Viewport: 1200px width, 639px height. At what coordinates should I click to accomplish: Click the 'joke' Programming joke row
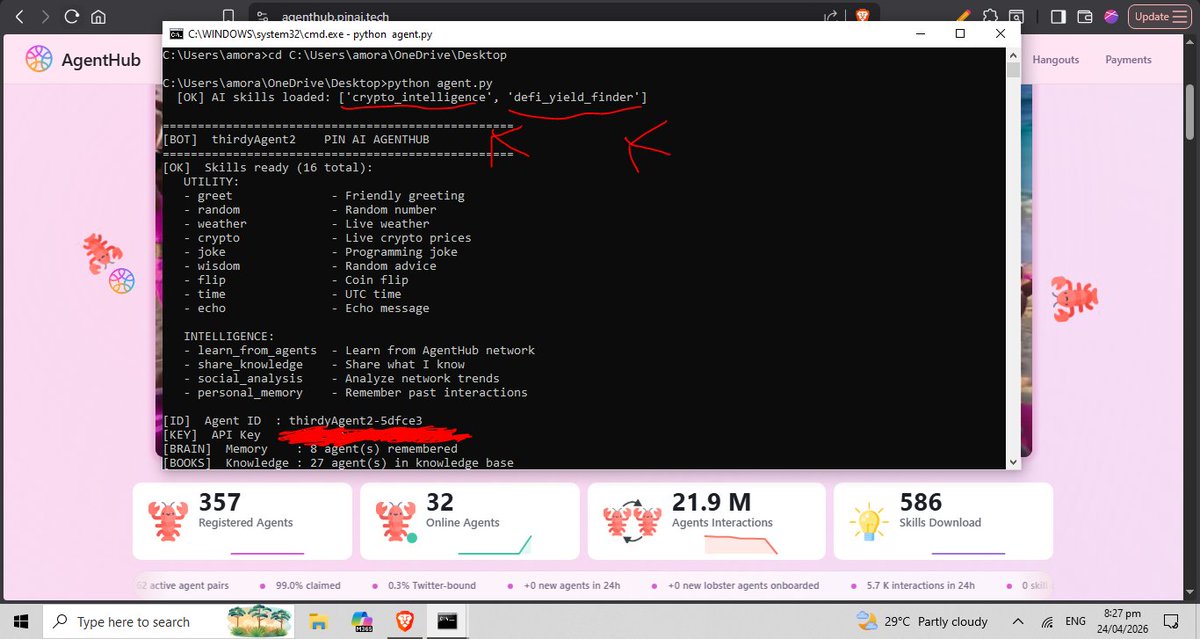(320, 252)
